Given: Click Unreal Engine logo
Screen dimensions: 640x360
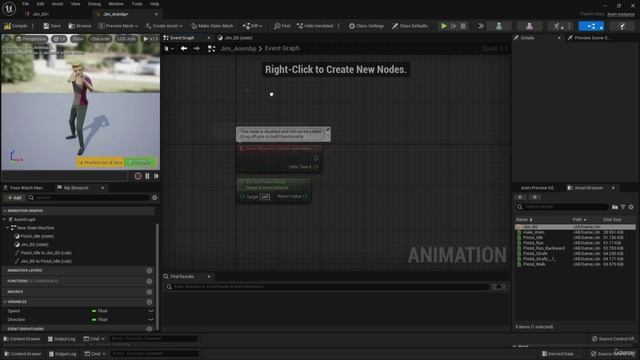Looking at the screenshot, I should 9,8.
